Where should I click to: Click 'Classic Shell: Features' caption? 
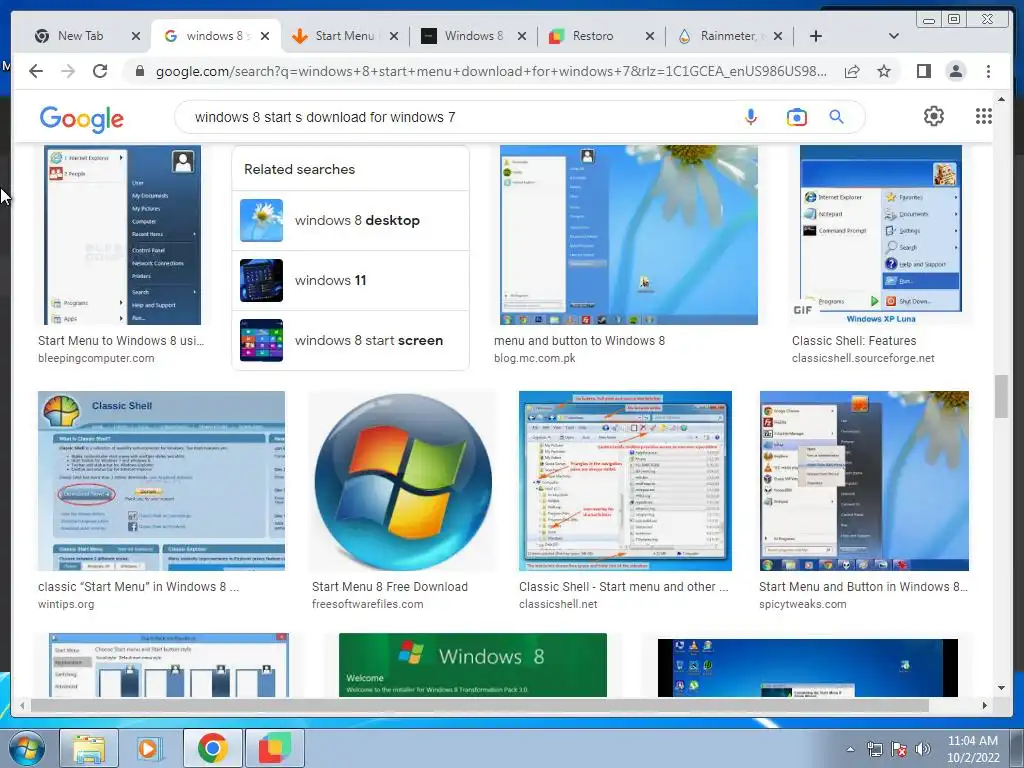(x=854, y=340)
